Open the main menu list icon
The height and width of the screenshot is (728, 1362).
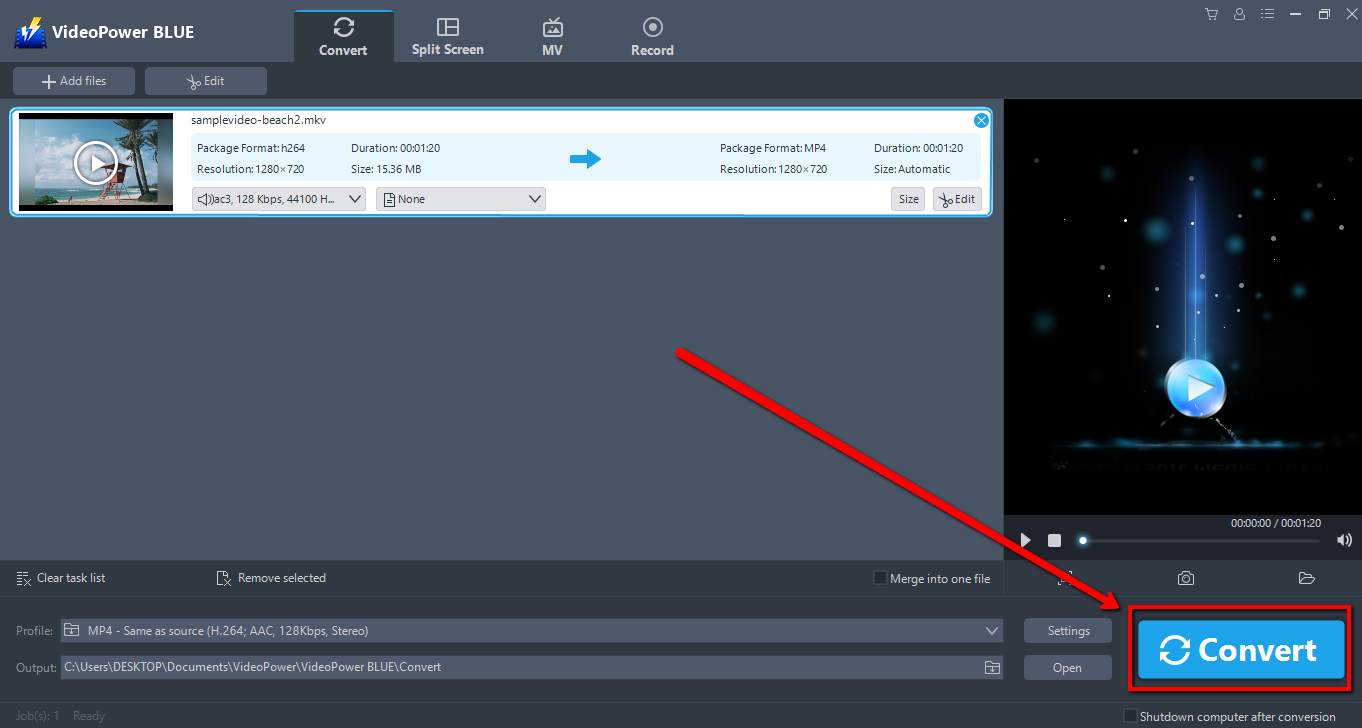tap(1267, 14)
